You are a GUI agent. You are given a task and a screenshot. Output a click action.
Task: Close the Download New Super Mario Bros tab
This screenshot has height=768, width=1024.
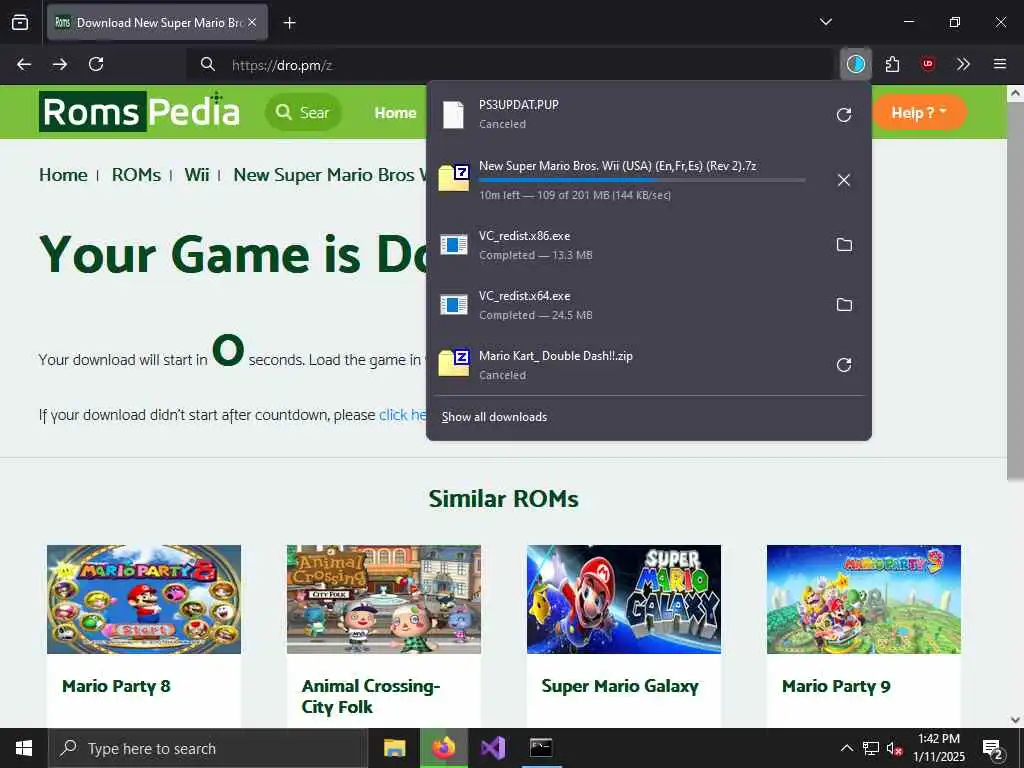[252, 22]
